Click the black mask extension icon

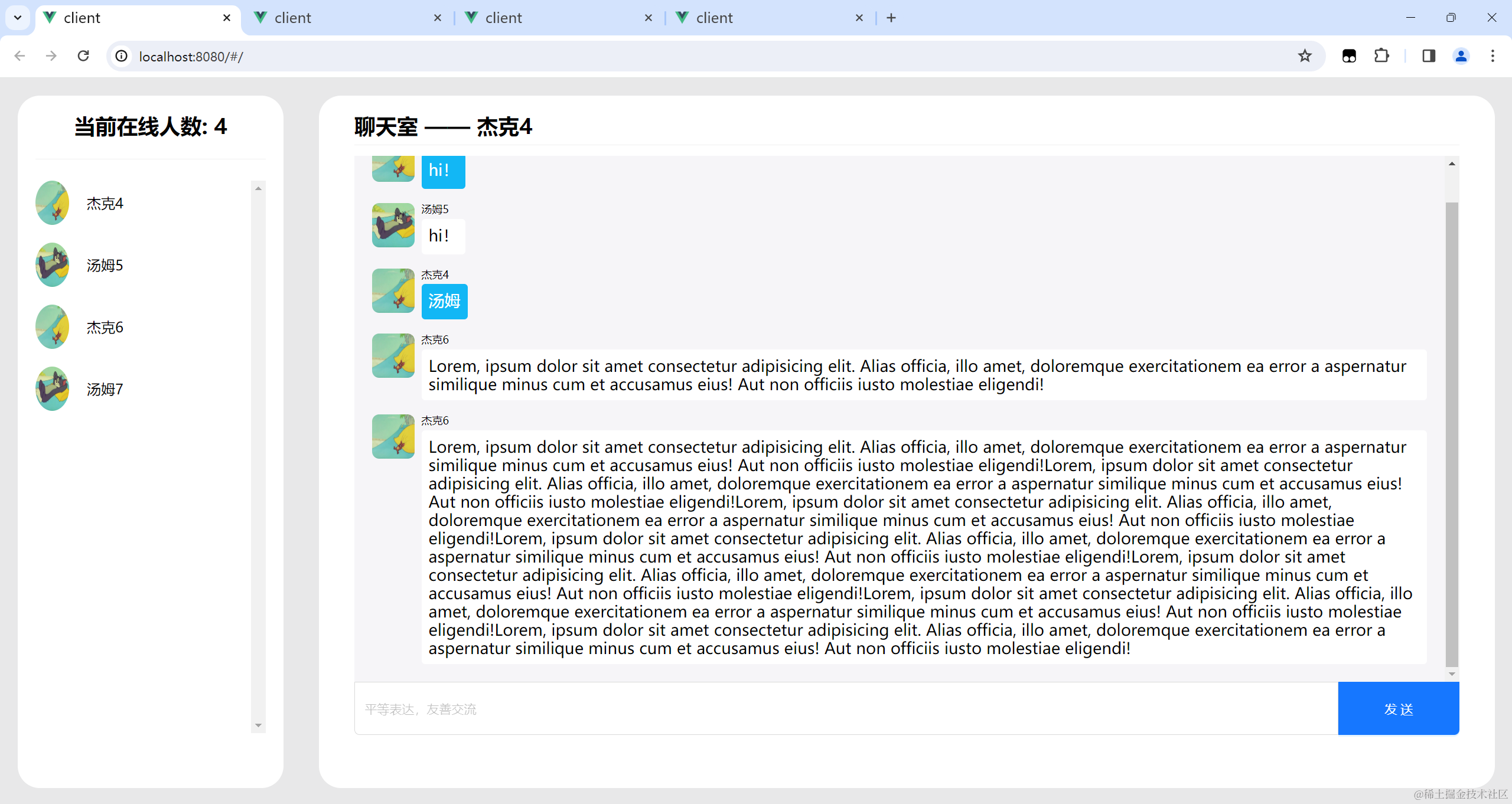[1349, 56]
